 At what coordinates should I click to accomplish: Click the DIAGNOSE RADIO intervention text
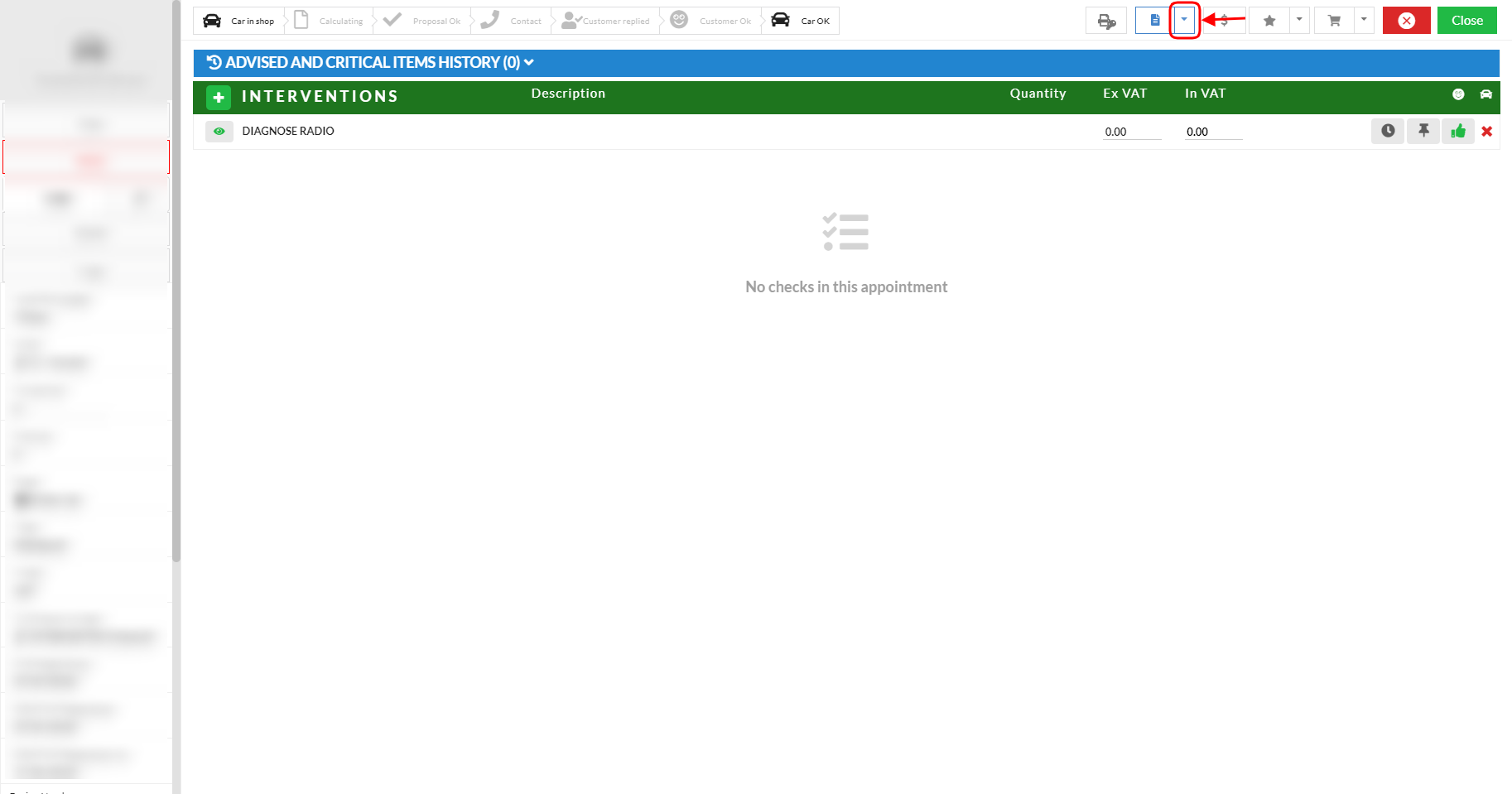coord(288,131)
